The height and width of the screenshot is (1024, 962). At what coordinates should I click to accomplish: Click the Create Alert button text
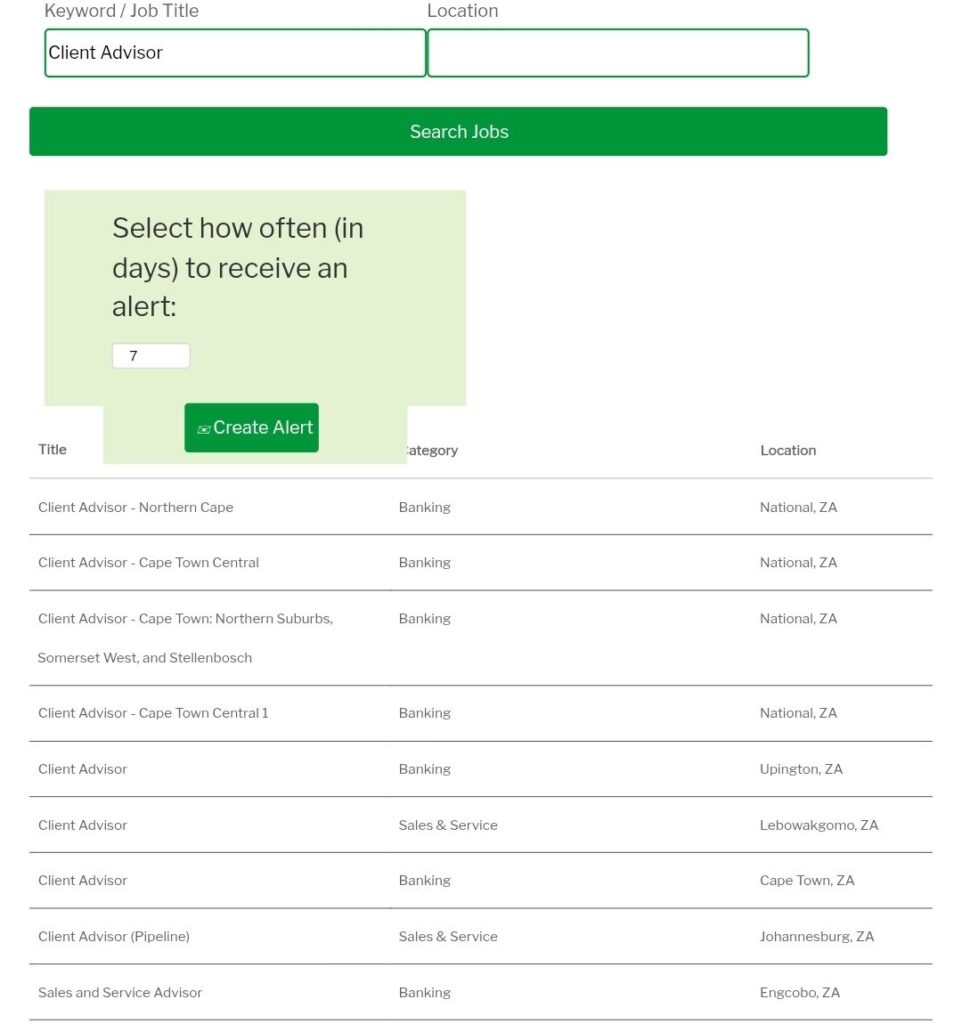click(263, 428)
